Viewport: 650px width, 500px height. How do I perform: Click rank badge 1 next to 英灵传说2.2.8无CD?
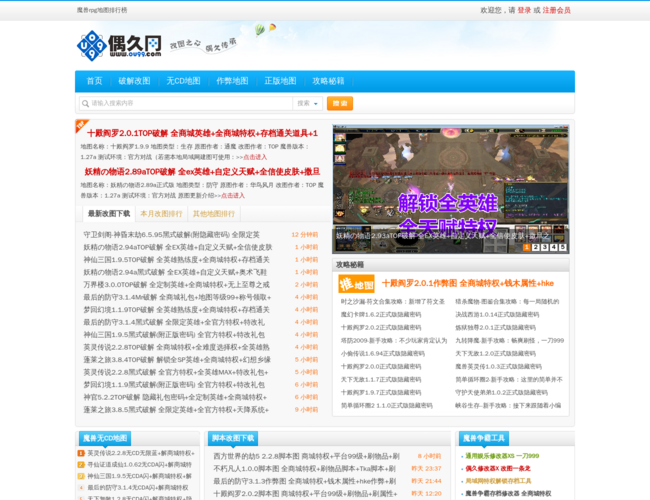pos(81,453)
